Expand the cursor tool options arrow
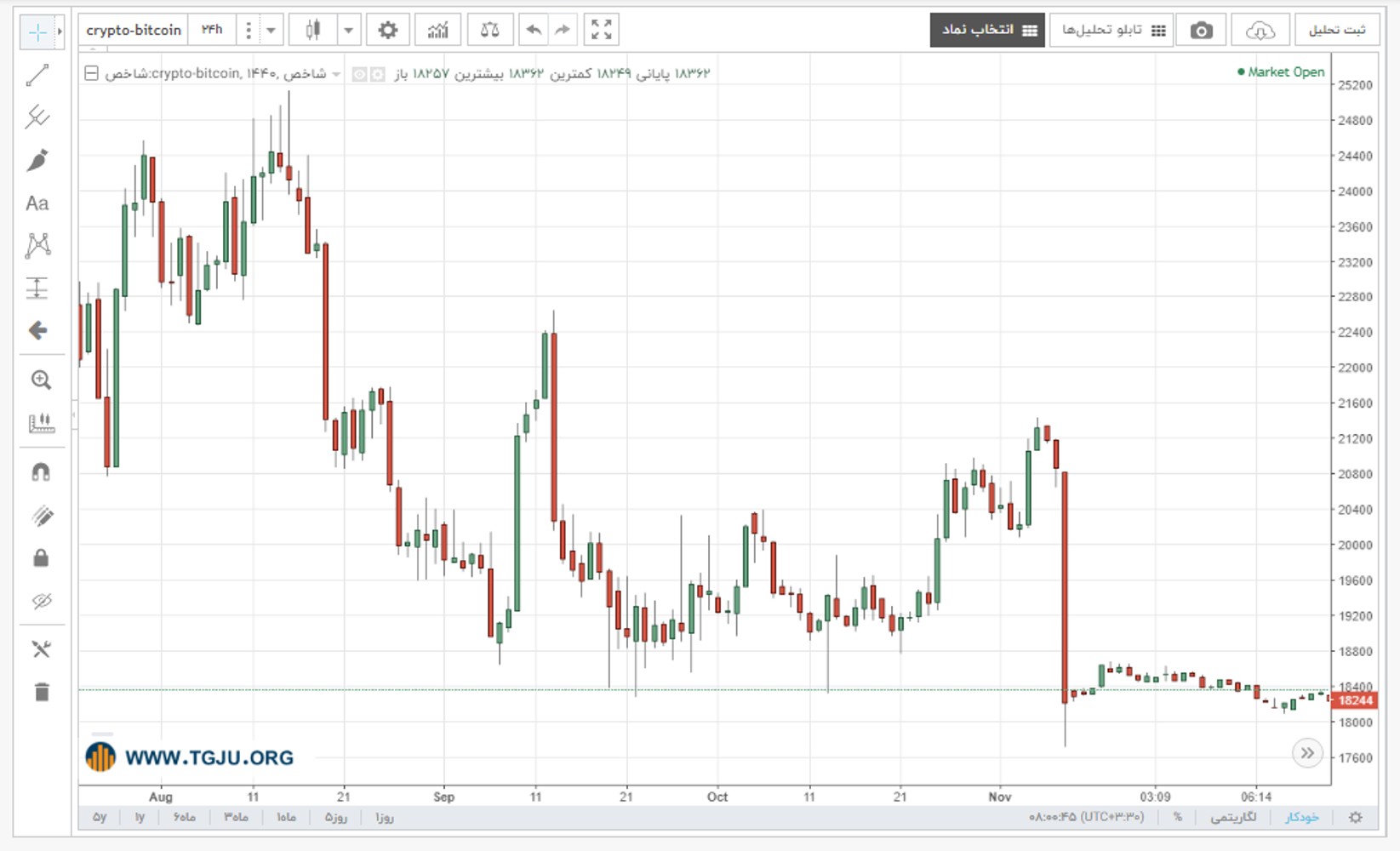 [x=60, y=32]
